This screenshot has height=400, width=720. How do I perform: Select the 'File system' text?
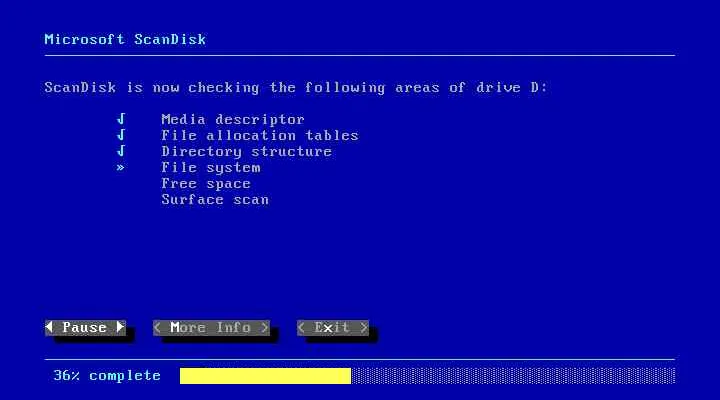pyautogui.click(x=211, y=168)
